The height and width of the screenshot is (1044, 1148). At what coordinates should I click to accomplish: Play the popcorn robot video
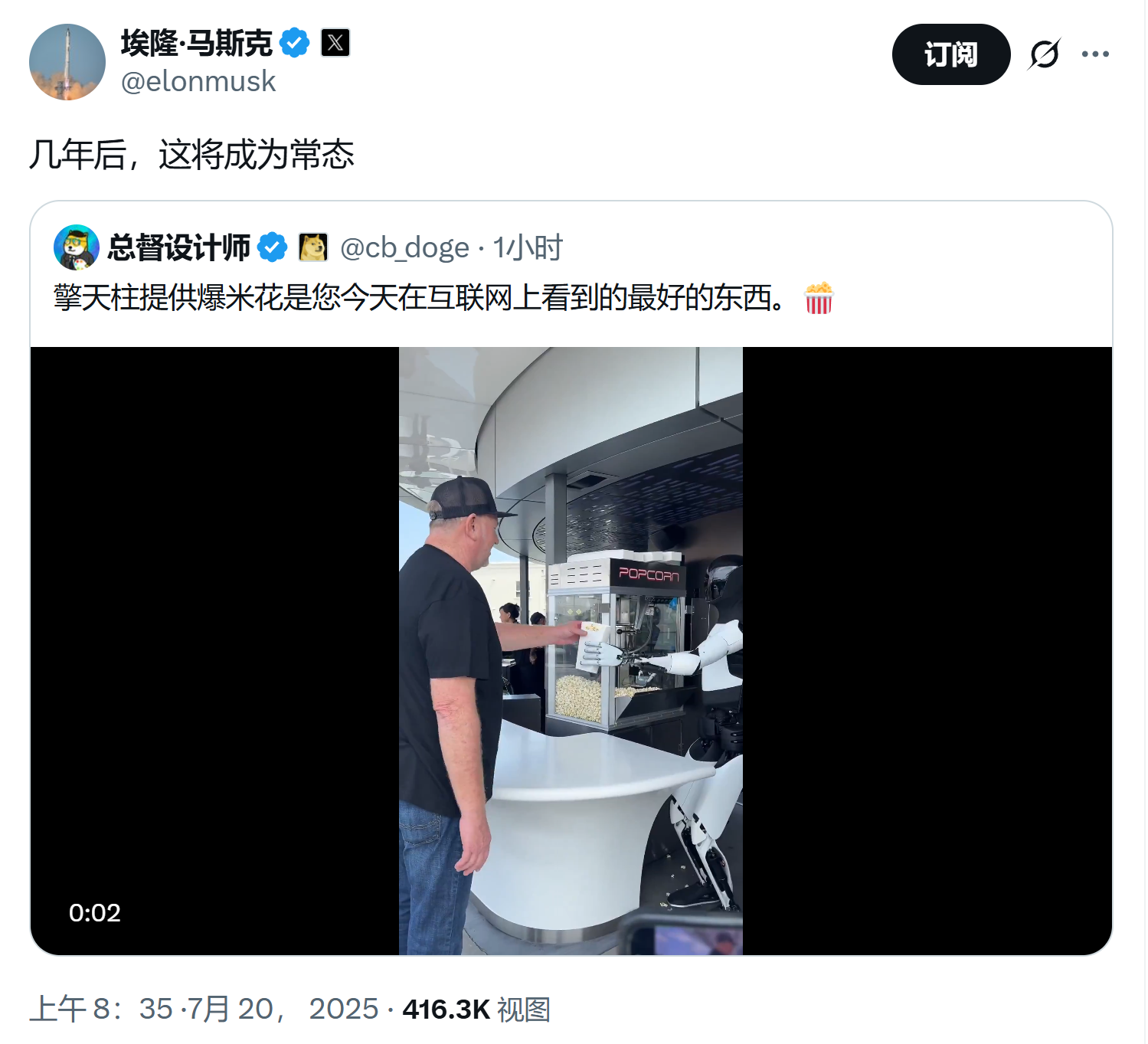click(x=571, y=651)
